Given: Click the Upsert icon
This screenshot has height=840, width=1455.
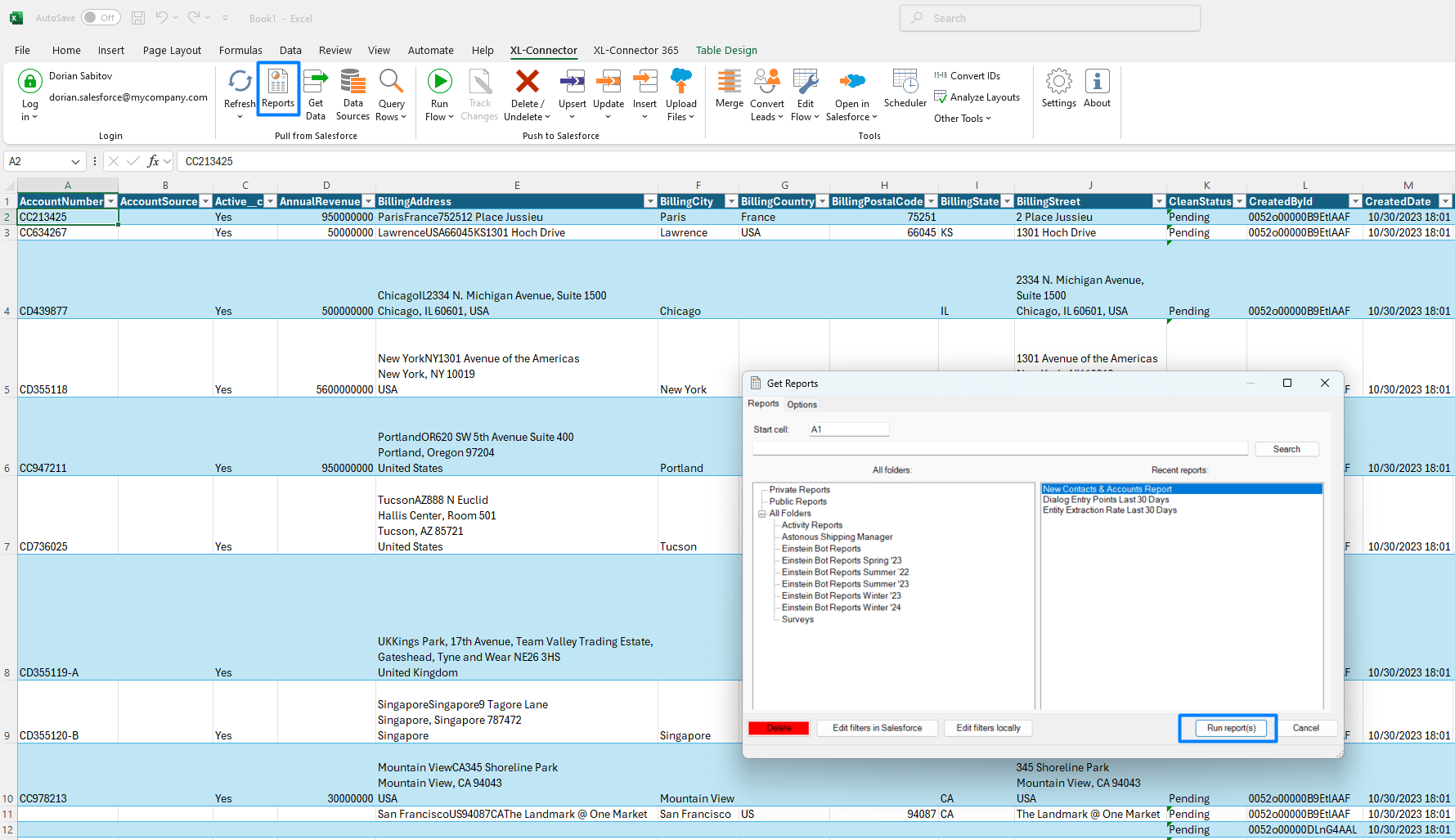Looking at the screenshot, I should [x=572, y=83].
